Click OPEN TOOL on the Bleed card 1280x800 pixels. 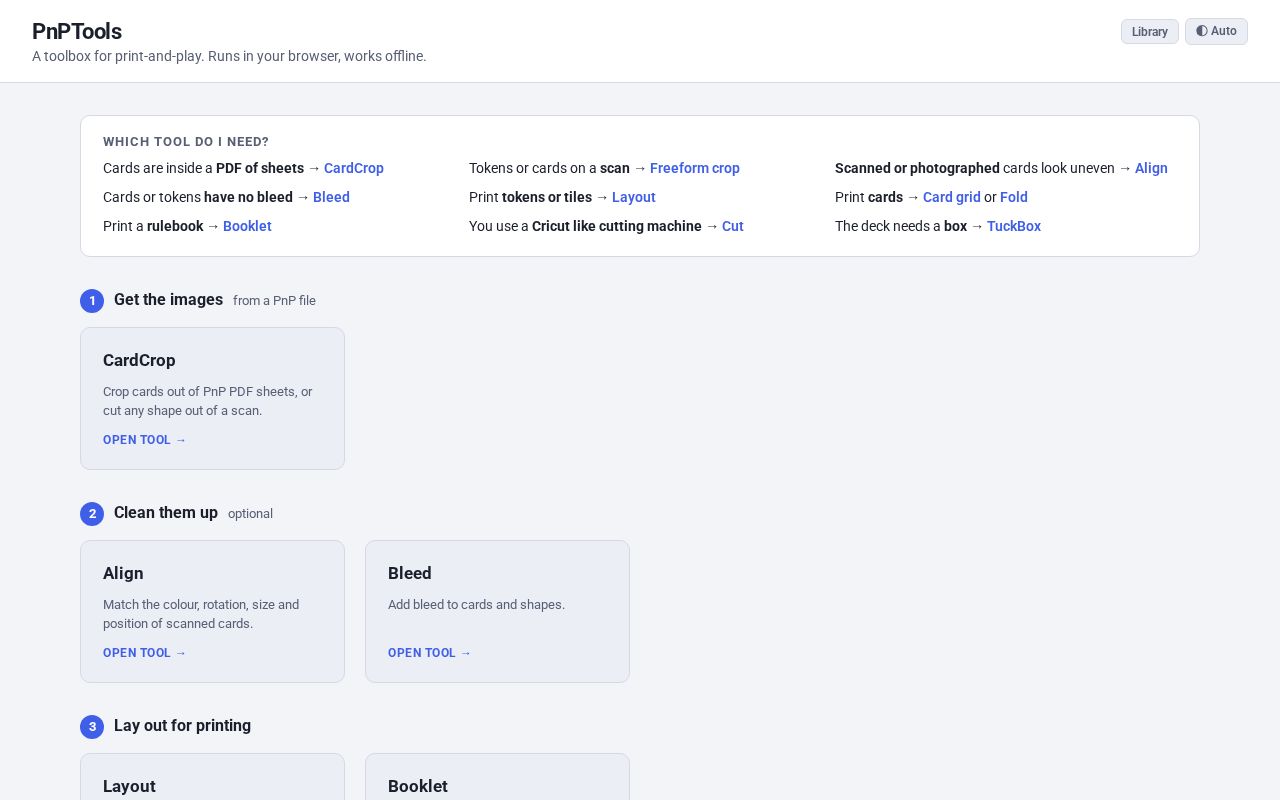pyautogui.click(x=430, y=653)
